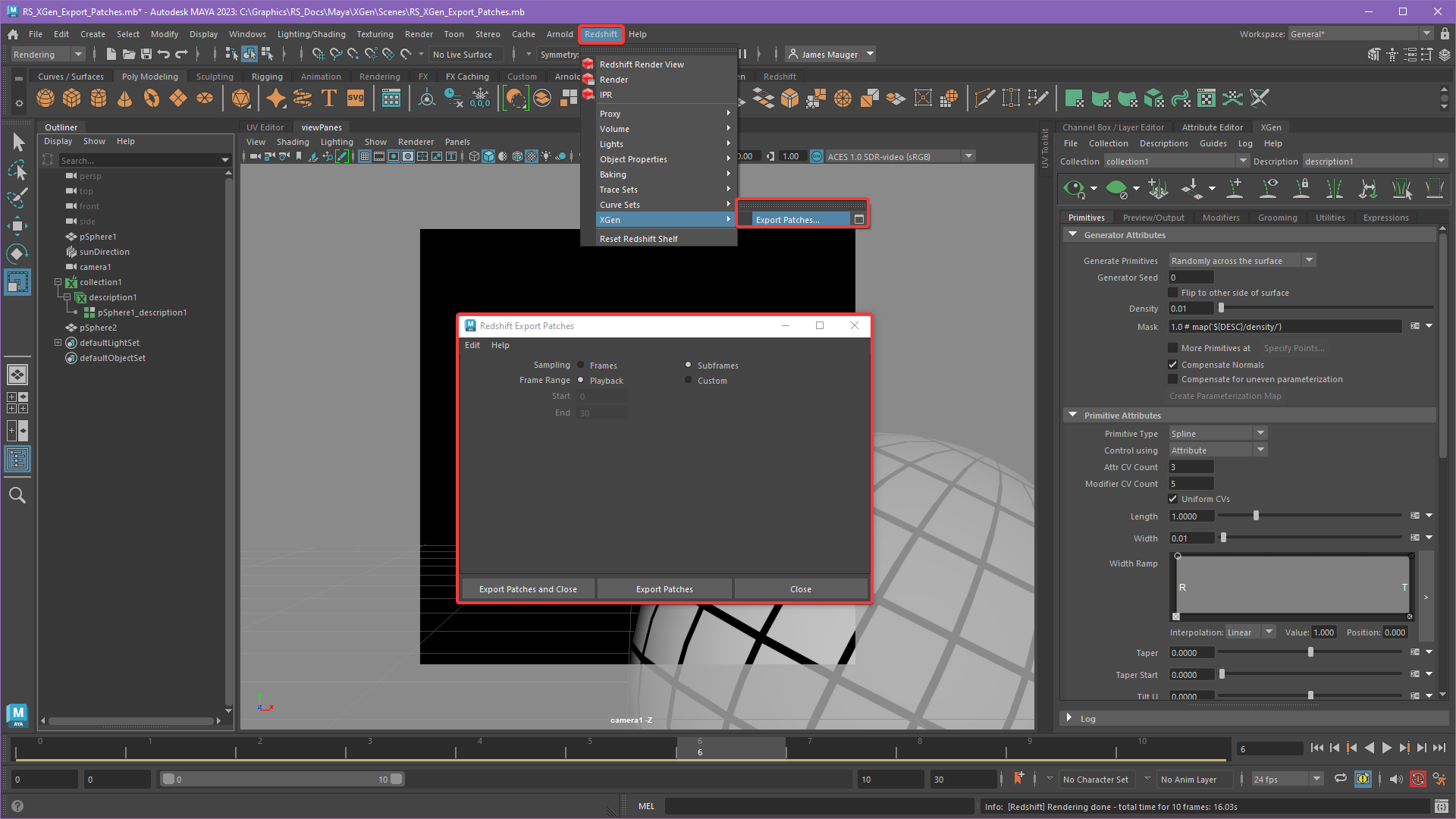Click the Export Patches button in dialog
This screenshot has height=819, width=1456.
pos(664,589)
